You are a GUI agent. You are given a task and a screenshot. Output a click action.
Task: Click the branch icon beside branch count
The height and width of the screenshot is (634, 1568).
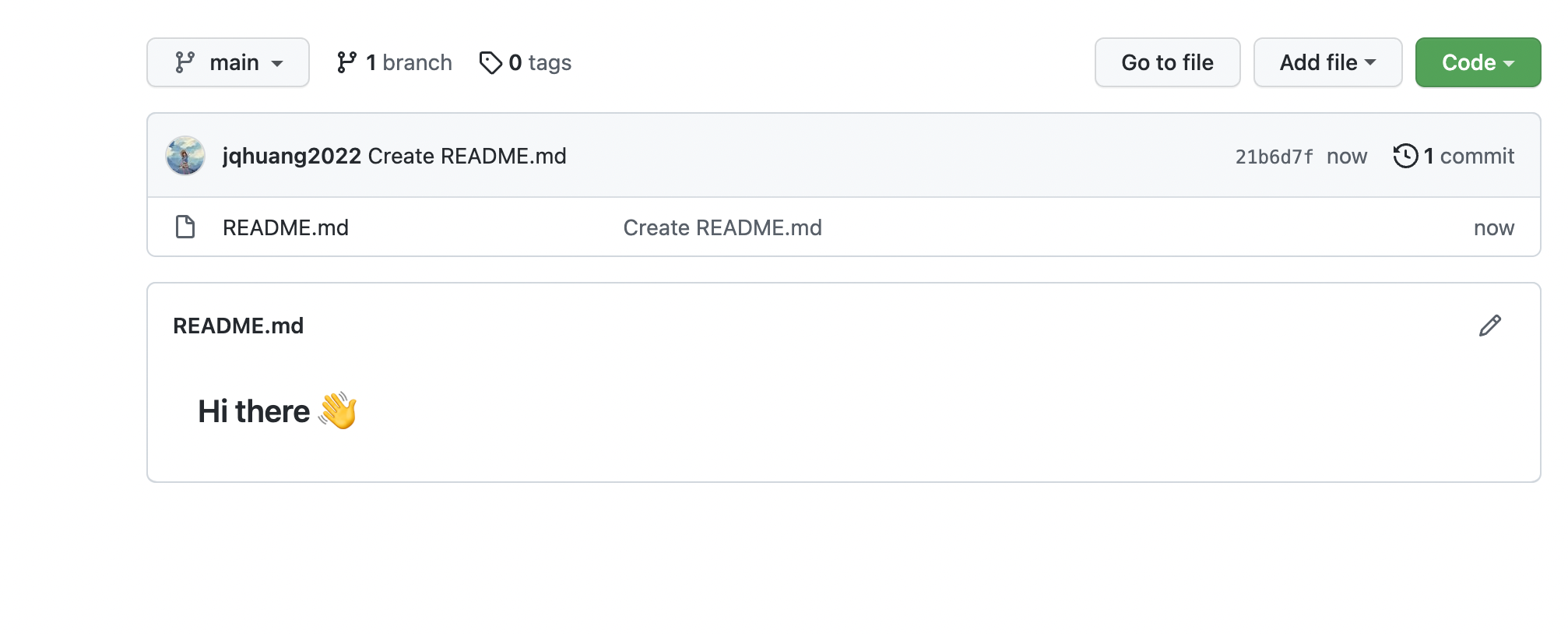(x=346, y=62)
